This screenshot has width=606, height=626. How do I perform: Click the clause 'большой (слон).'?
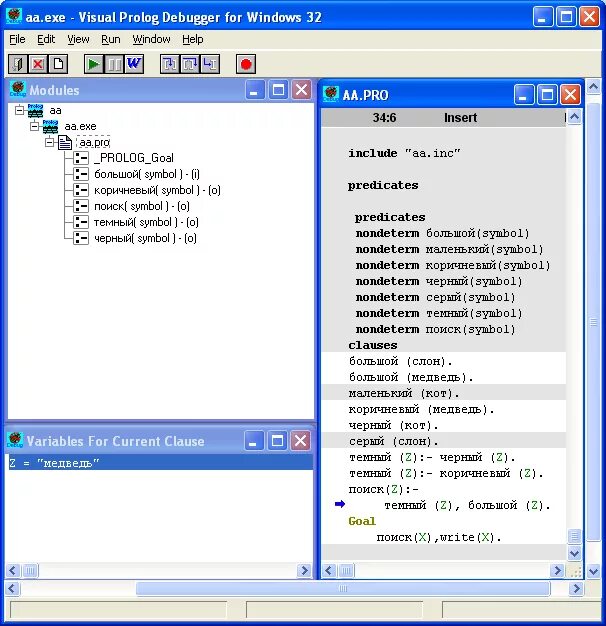[400, 361]
